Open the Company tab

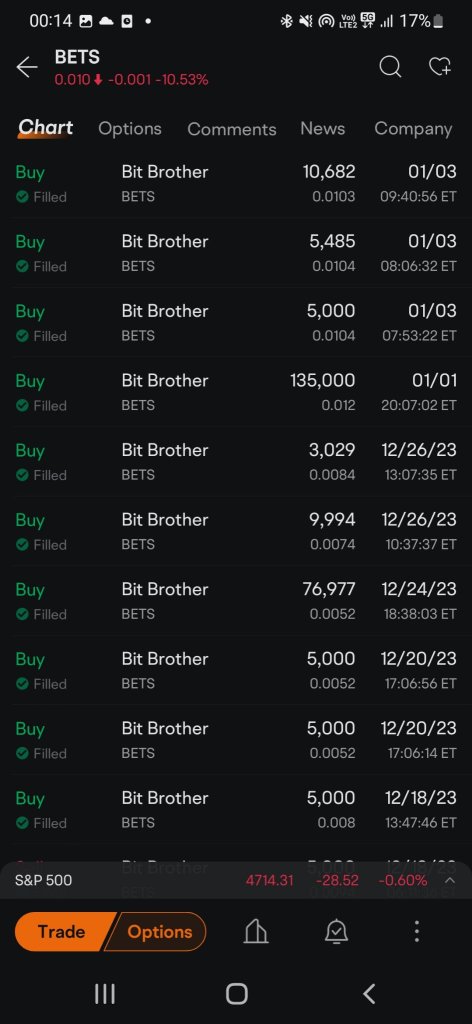tap(413, 129)
